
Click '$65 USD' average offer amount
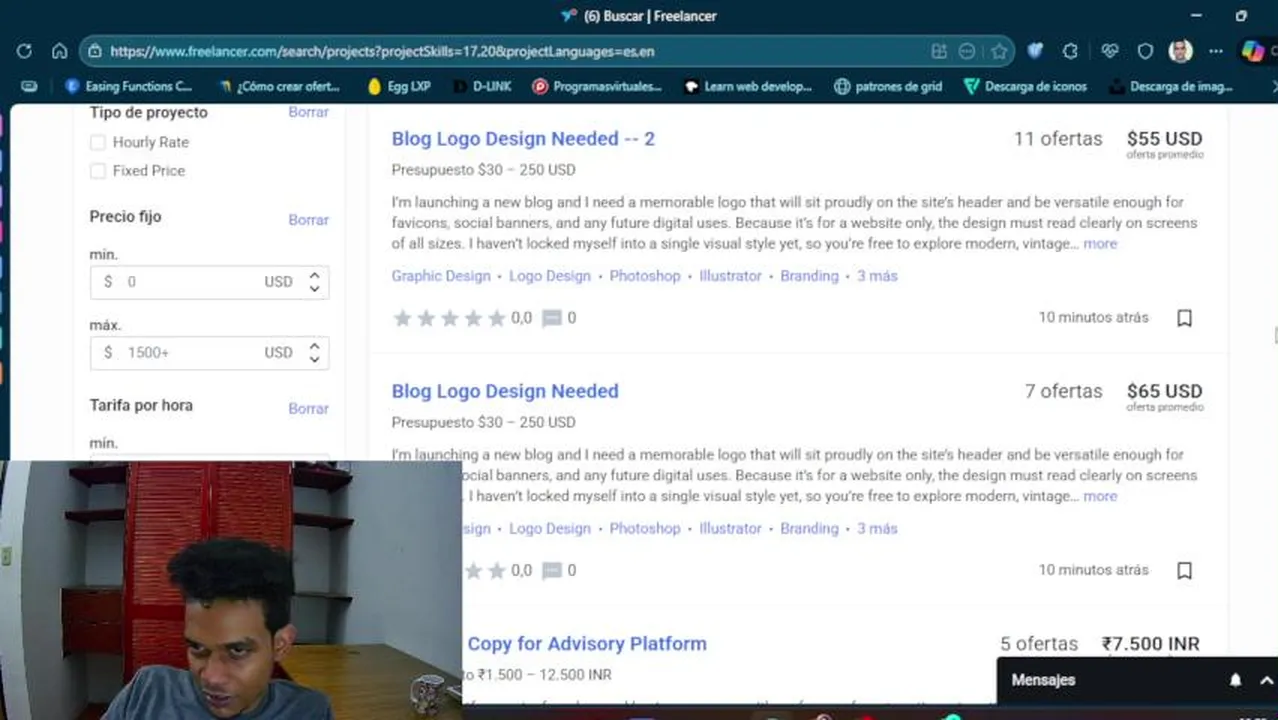tap(1164, 391)
